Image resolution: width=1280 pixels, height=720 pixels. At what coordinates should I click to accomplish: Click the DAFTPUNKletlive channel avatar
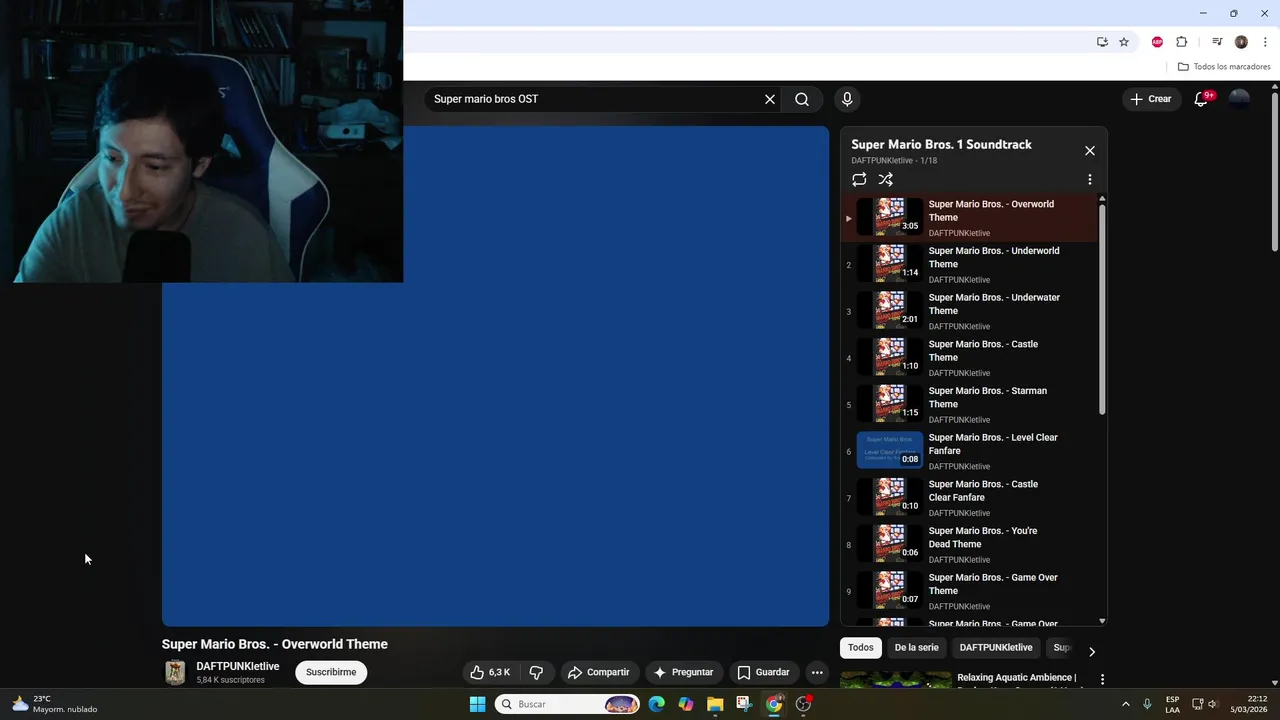pyautogui.click(x=175, y=673)
